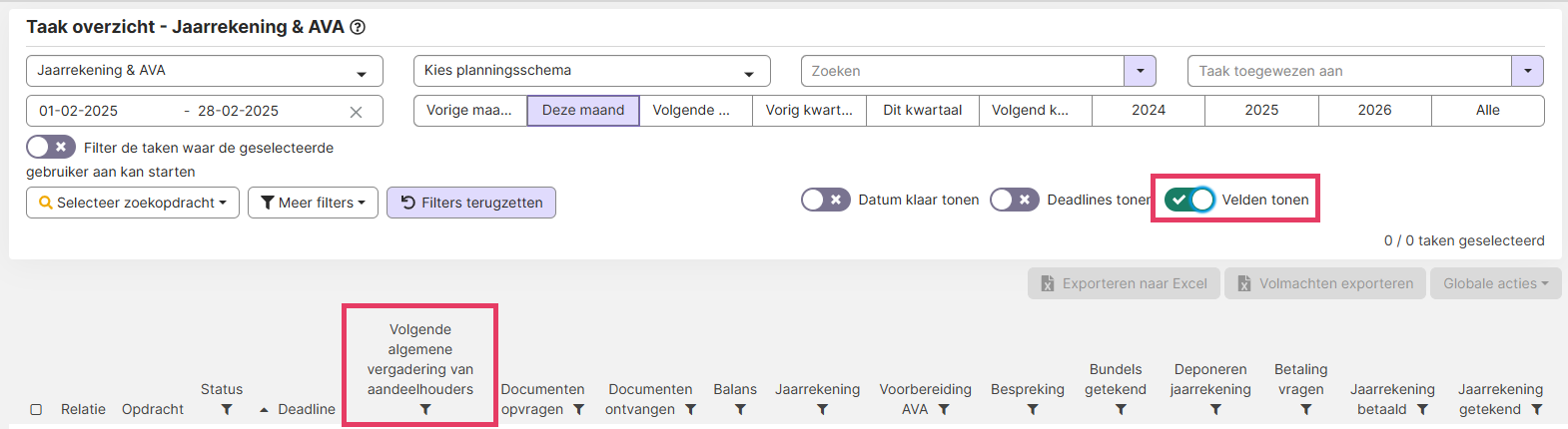1568x429 pixels.
Task: Disable the Velden tonen toggle
Action: [x=1189, y=200]
